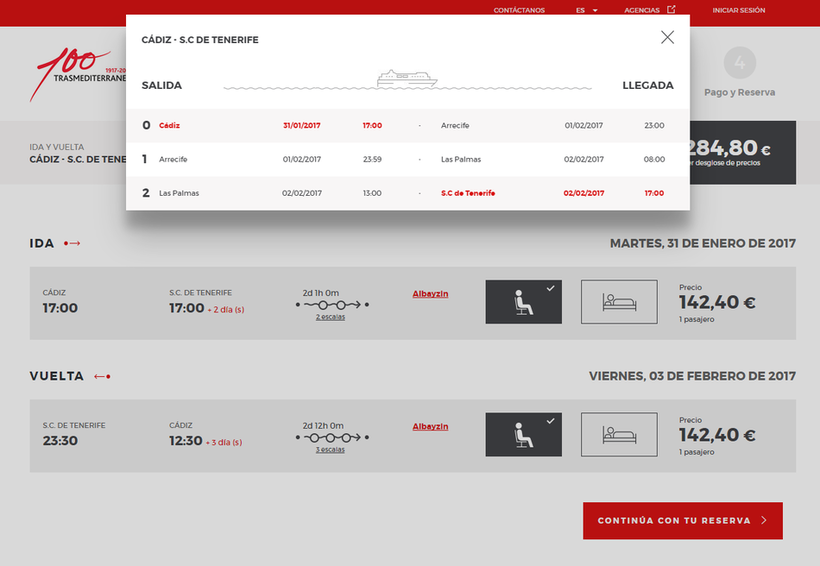Screen dimensions: 820x566
Task: Select seat option for Vuelta trip
Action: pyautogui.click(x=523, y=434)
